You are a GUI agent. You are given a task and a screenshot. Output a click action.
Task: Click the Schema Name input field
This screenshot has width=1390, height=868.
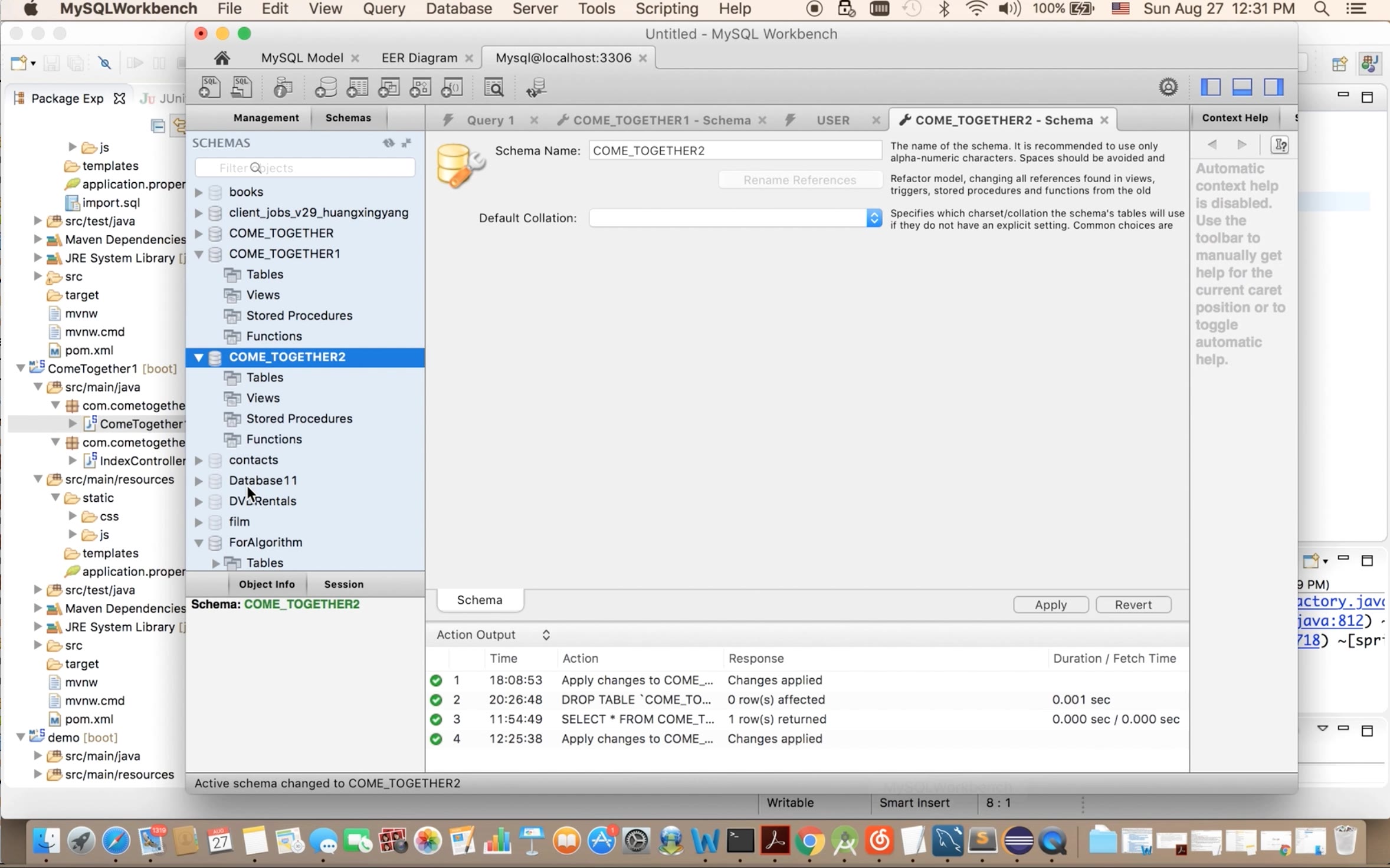(x=735, y=150)
